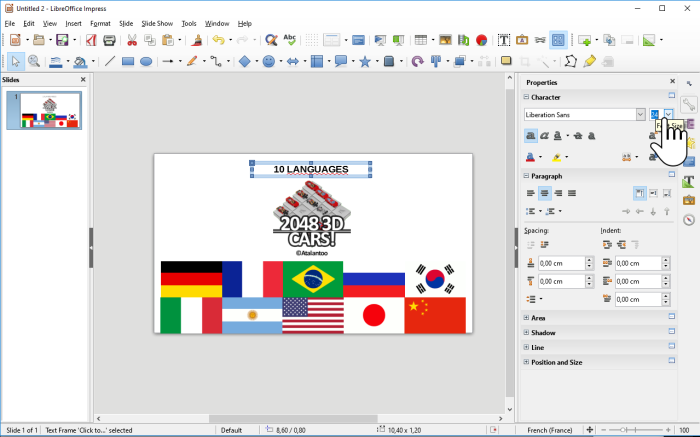Choose the Rectangle shape tool

click(x=128, y=61)
